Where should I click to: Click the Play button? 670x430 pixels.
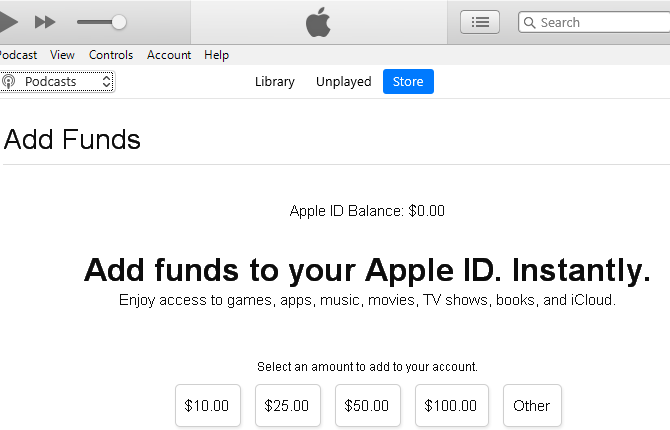click(x=8, y=22)
